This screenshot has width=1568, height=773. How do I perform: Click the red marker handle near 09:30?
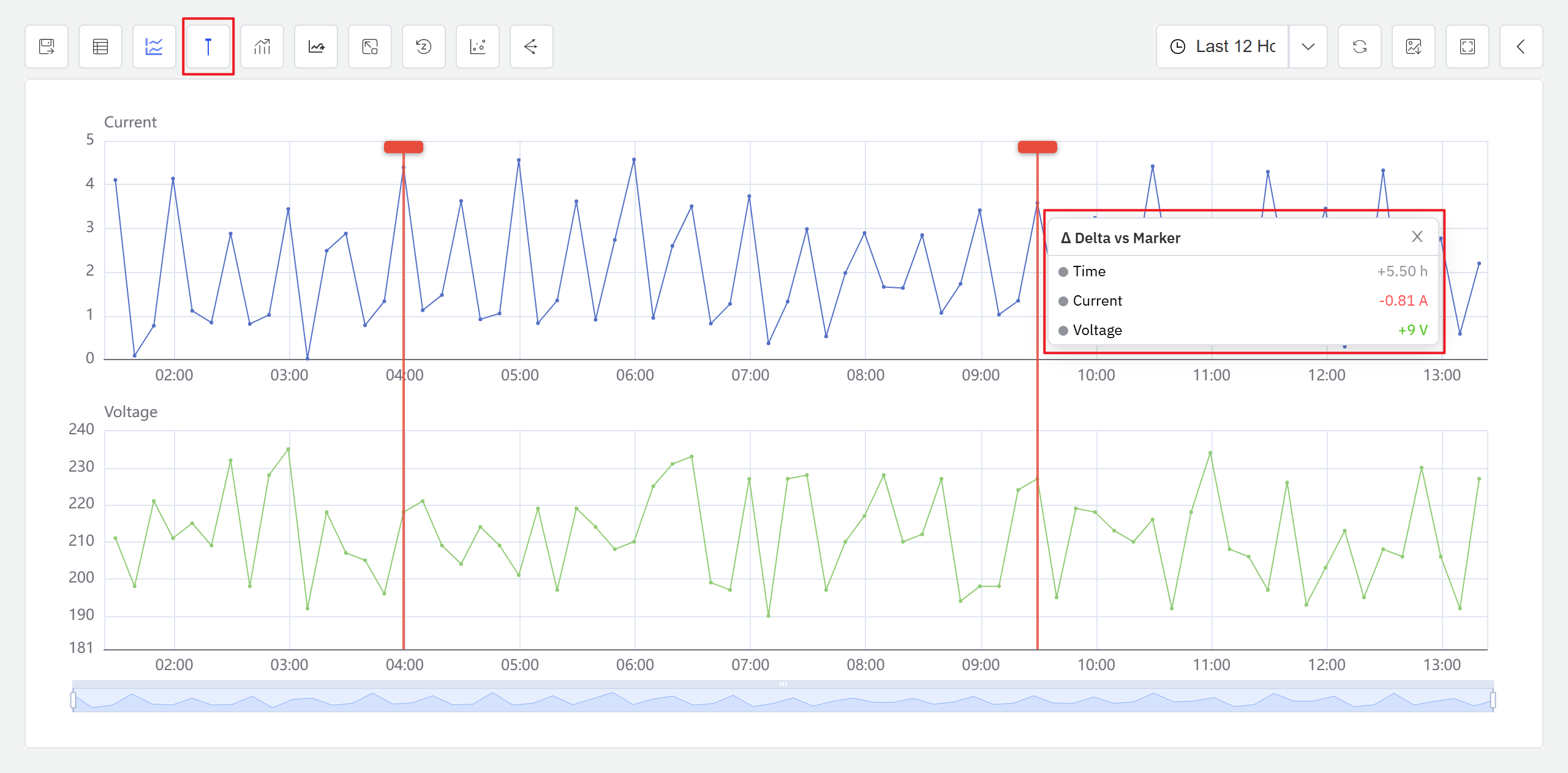click(x=1037, y=147)
